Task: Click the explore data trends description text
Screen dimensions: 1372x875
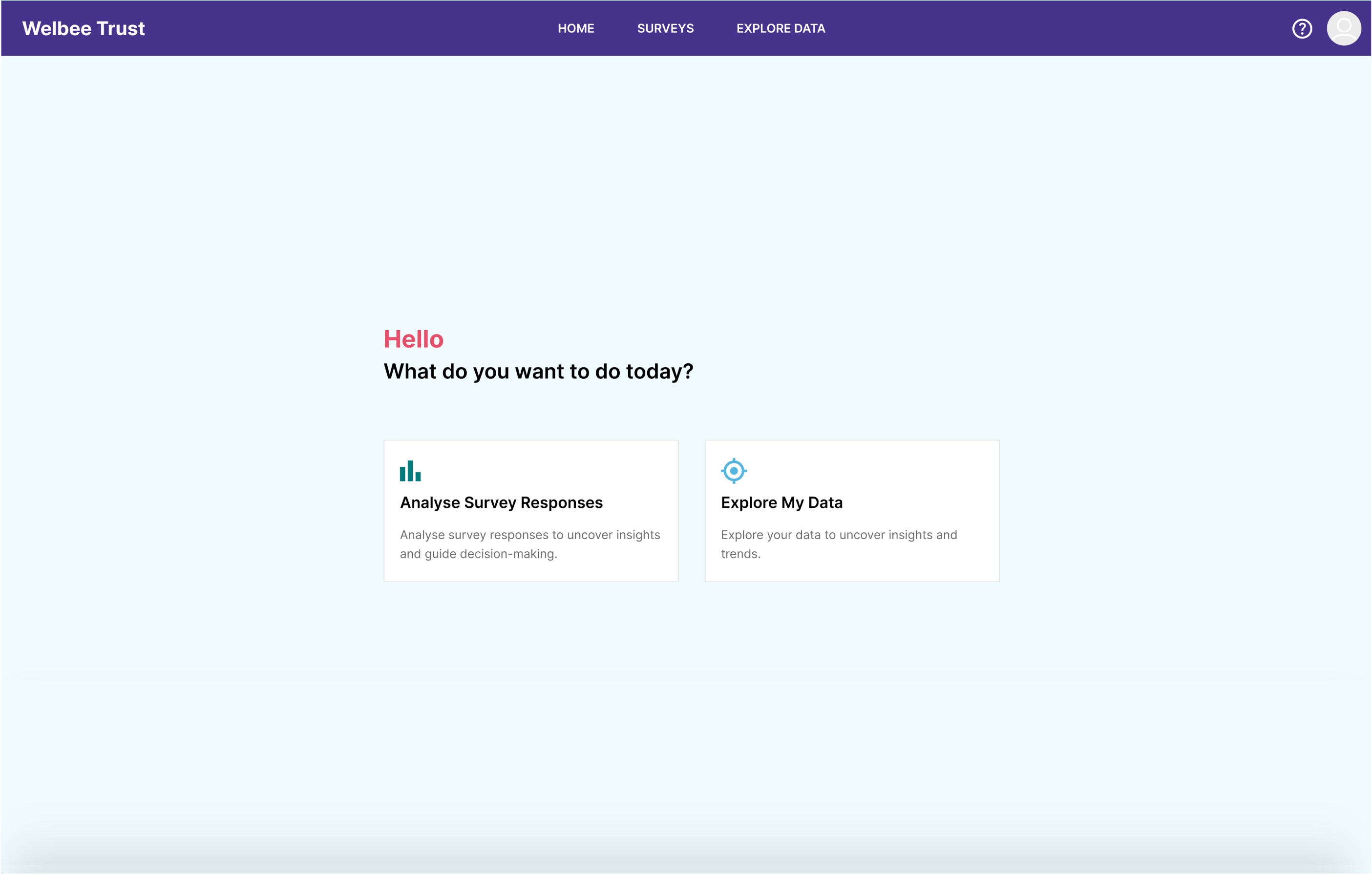Action: [x=839, y=544]
